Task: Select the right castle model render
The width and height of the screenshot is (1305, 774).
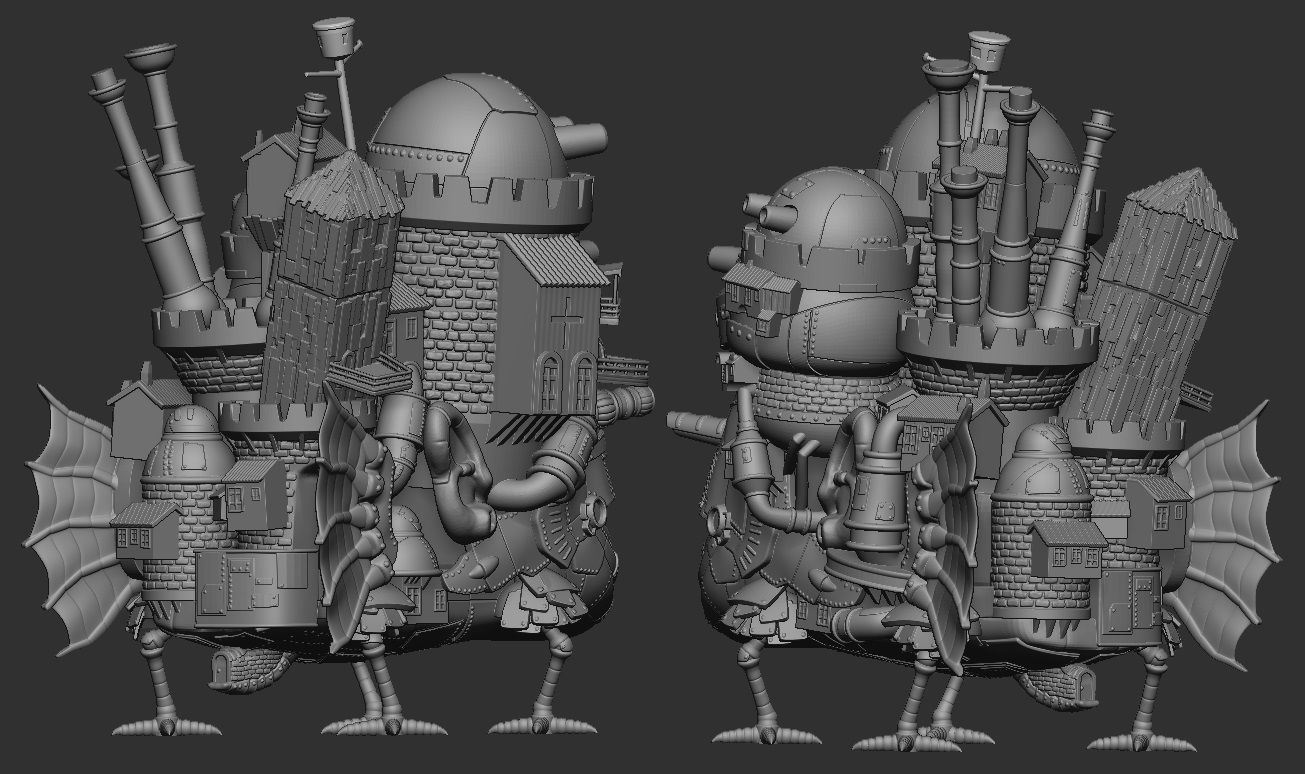Action: pyautogui.click(x=975, y=392)
